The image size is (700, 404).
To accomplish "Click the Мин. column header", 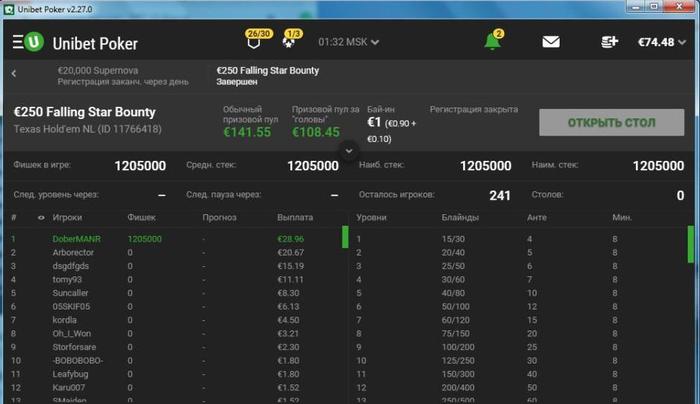I will click(x=622, y=218).
